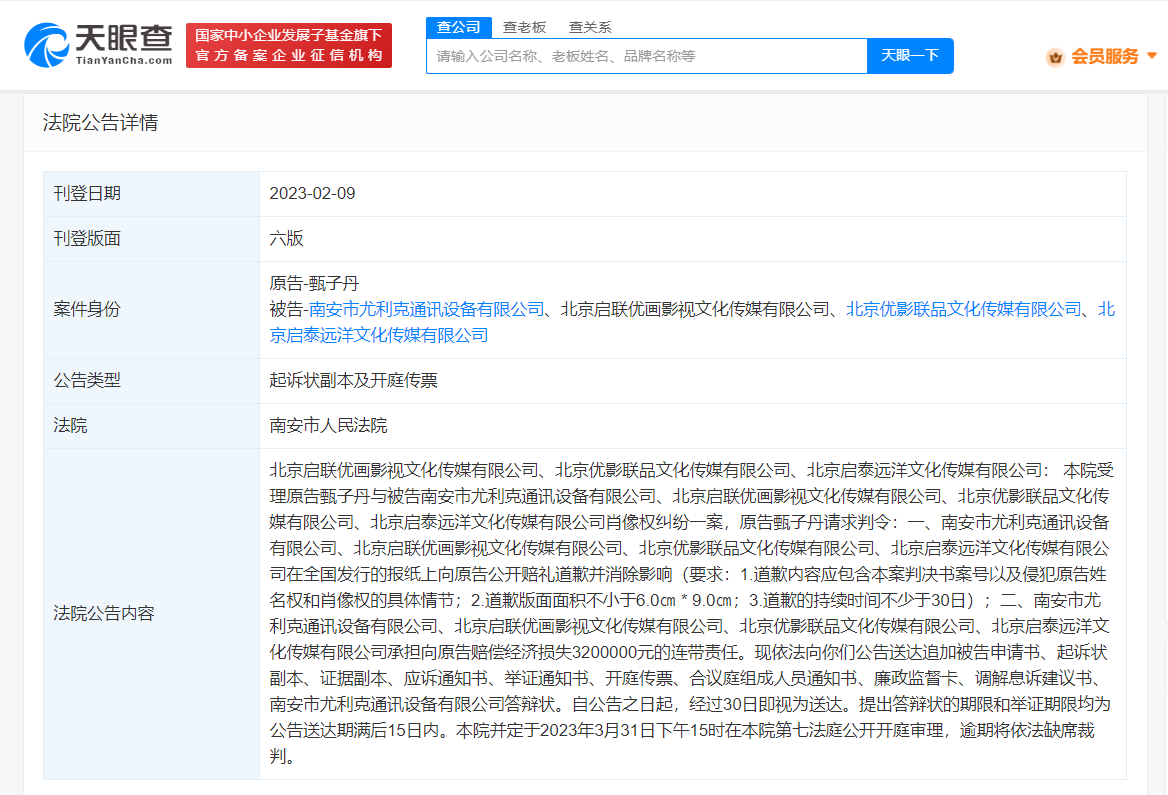Open the 查关系 tab
Image resolution: width=1168 pixels, height=795 pixels.
pos(590,27)
